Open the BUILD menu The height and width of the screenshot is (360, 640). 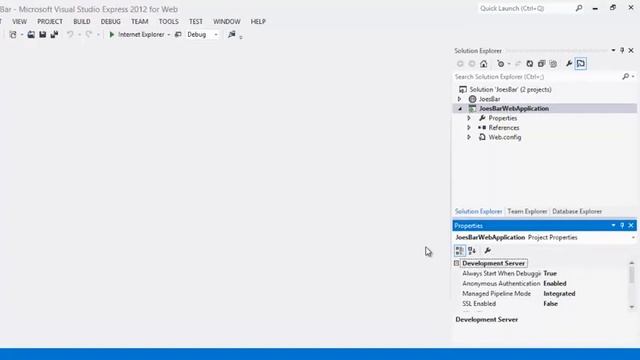82,22
